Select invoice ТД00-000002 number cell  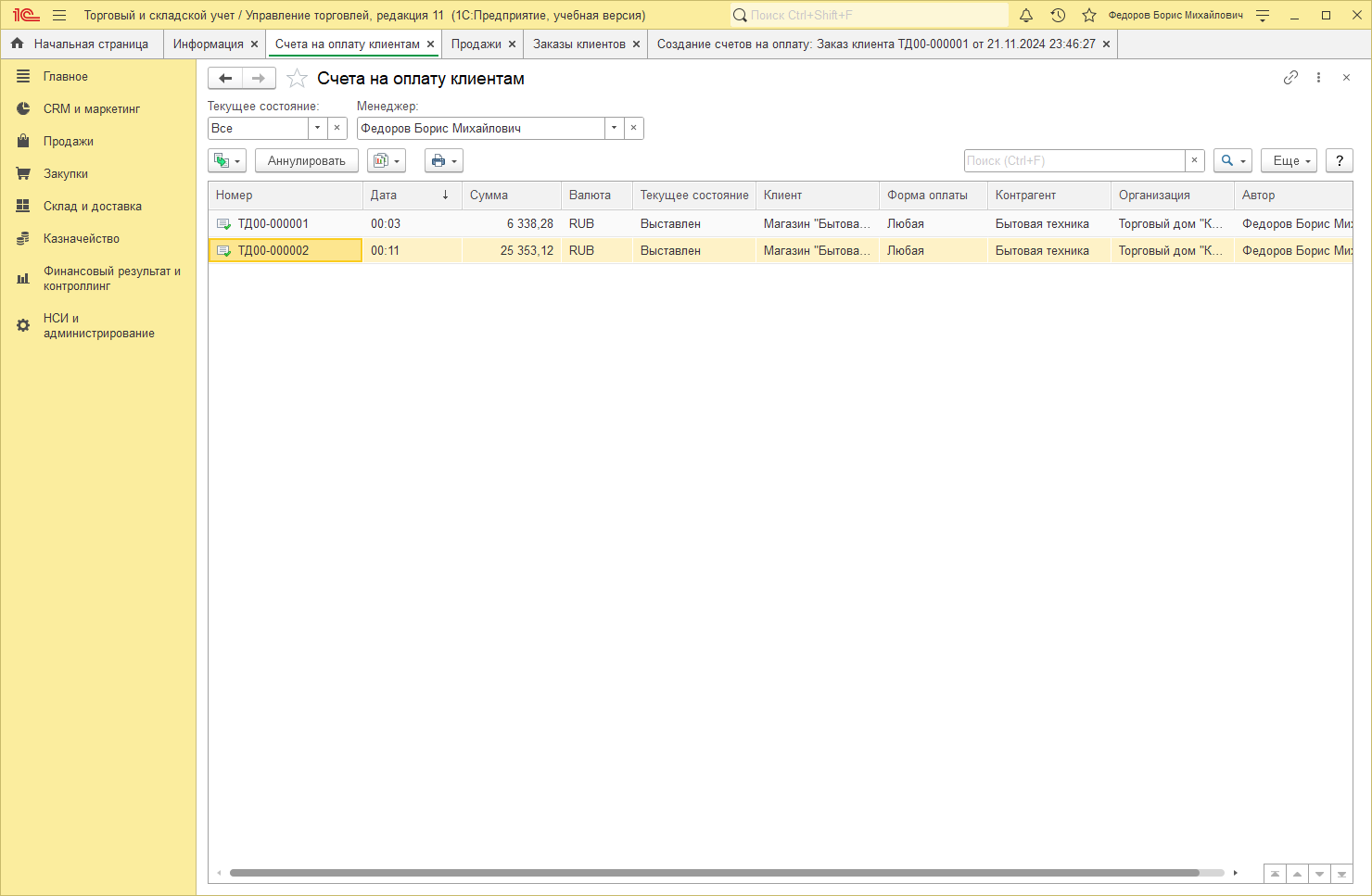pos(286,250)
